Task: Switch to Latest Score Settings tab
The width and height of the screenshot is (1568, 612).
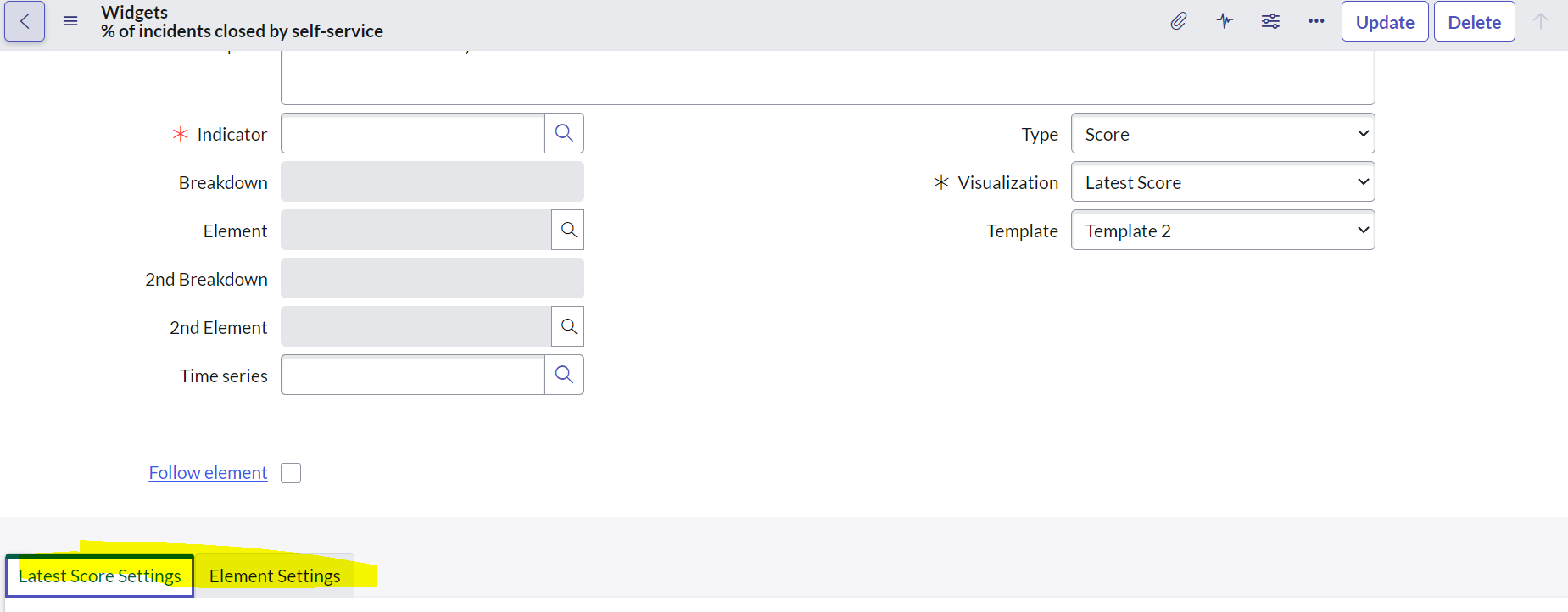Action: coord(100,576)
